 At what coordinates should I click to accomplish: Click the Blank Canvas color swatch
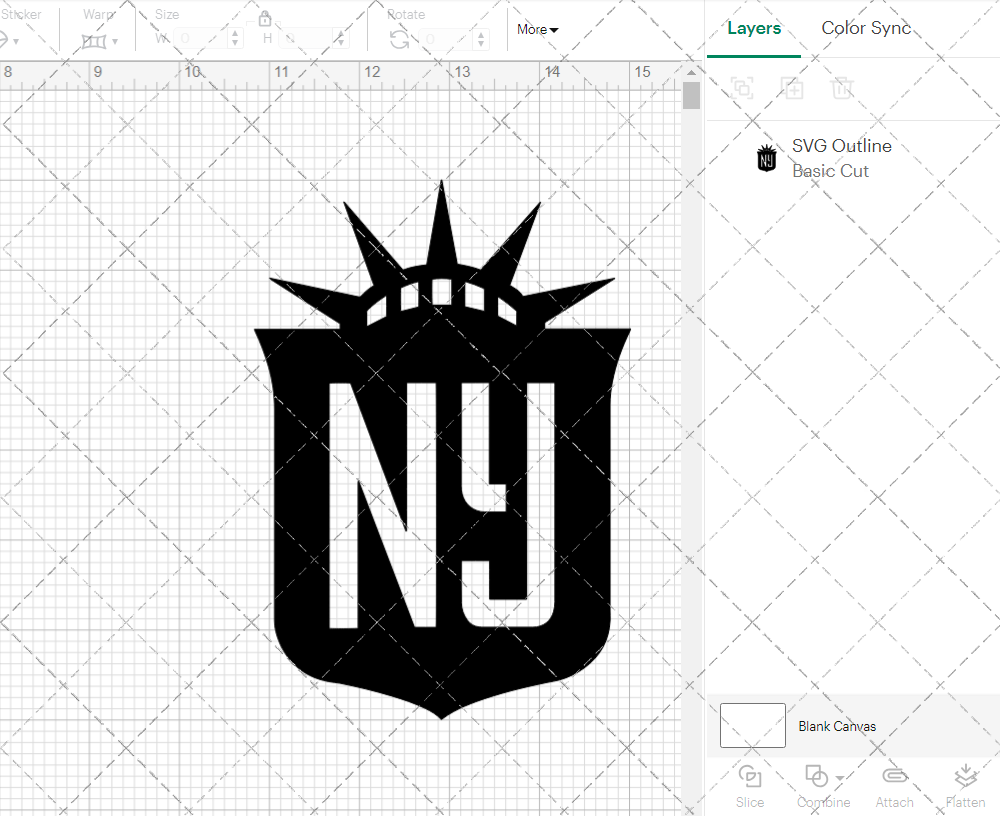[x=752, y=726]
